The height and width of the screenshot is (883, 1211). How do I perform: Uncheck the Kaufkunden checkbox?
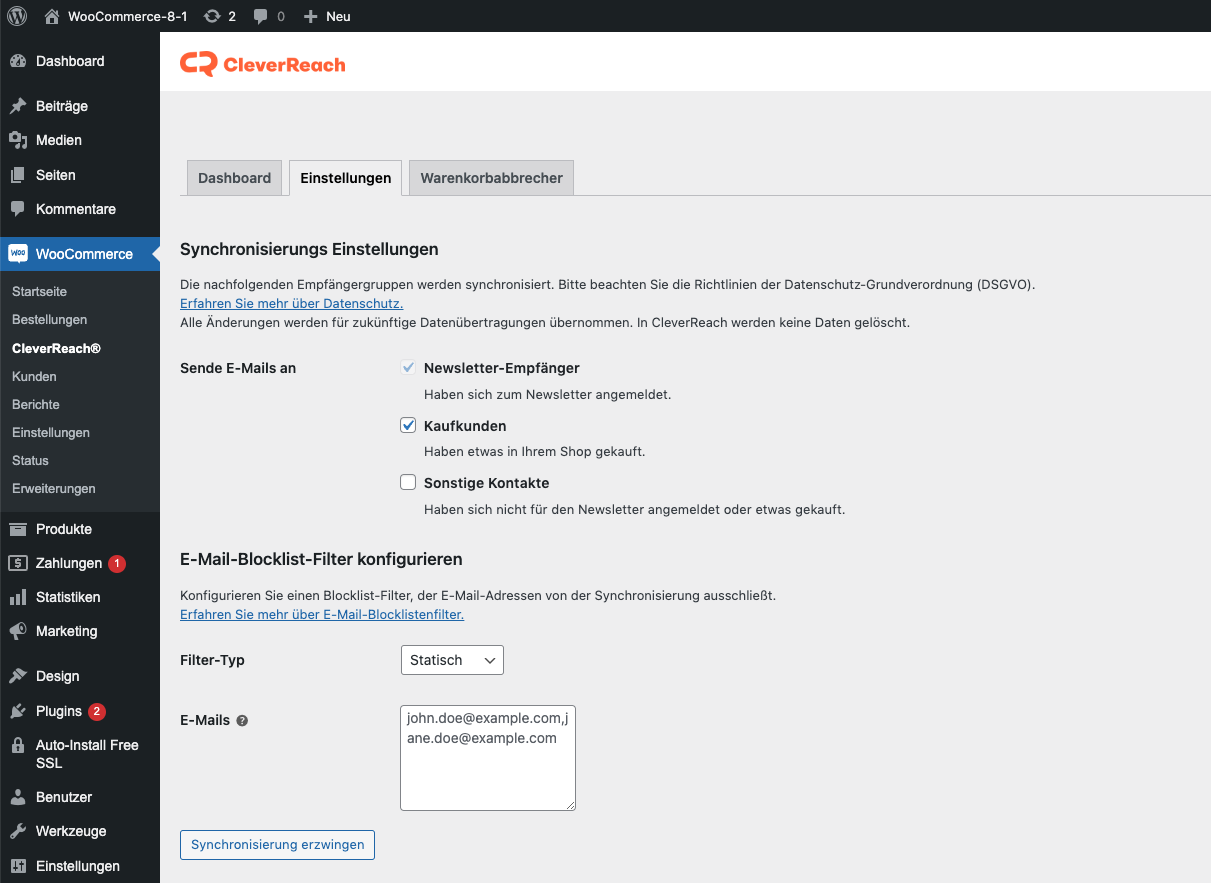(408, 425)
